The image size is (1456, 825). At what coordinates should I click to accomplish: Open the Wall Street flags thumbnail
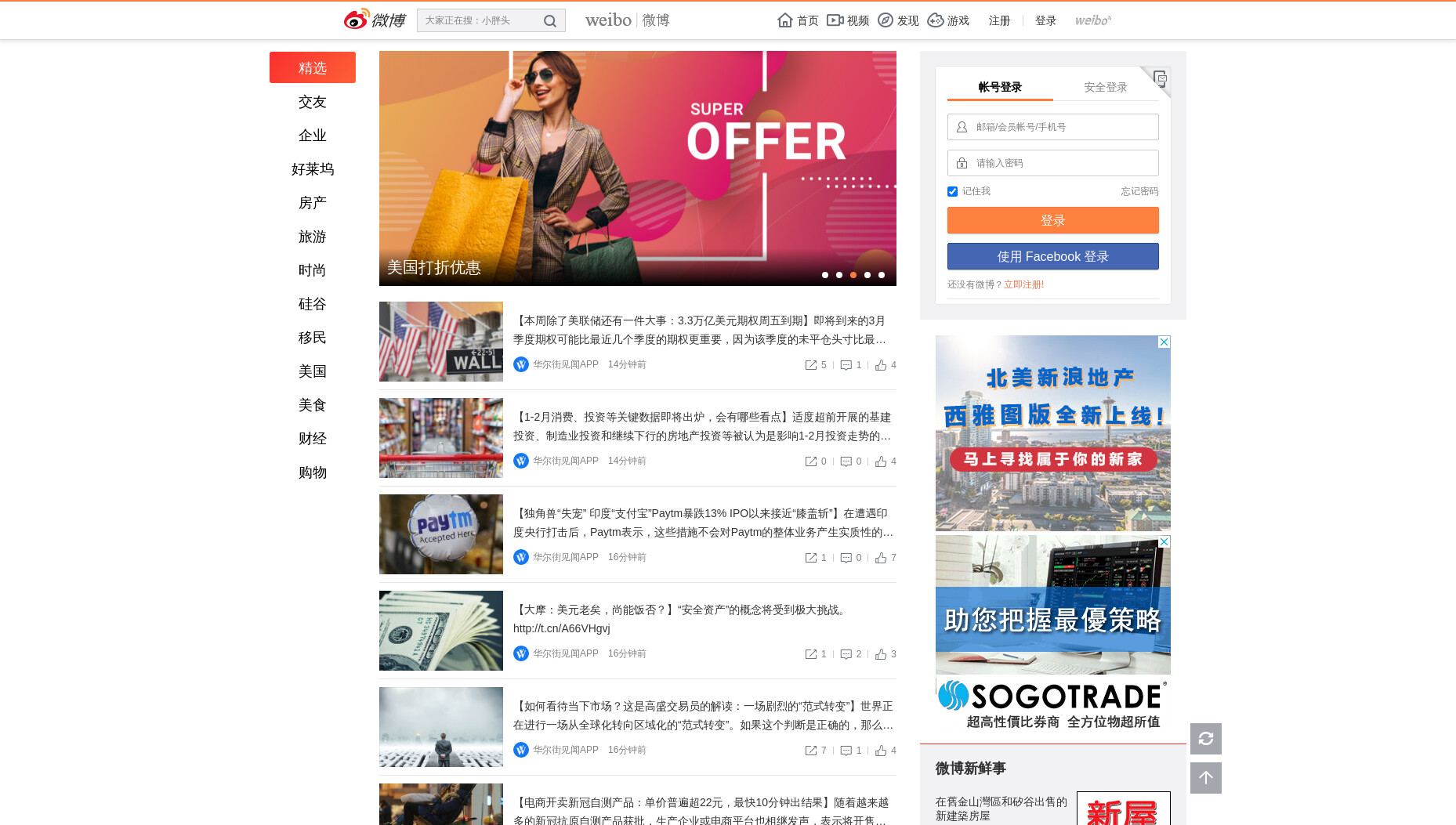point(441,342)
